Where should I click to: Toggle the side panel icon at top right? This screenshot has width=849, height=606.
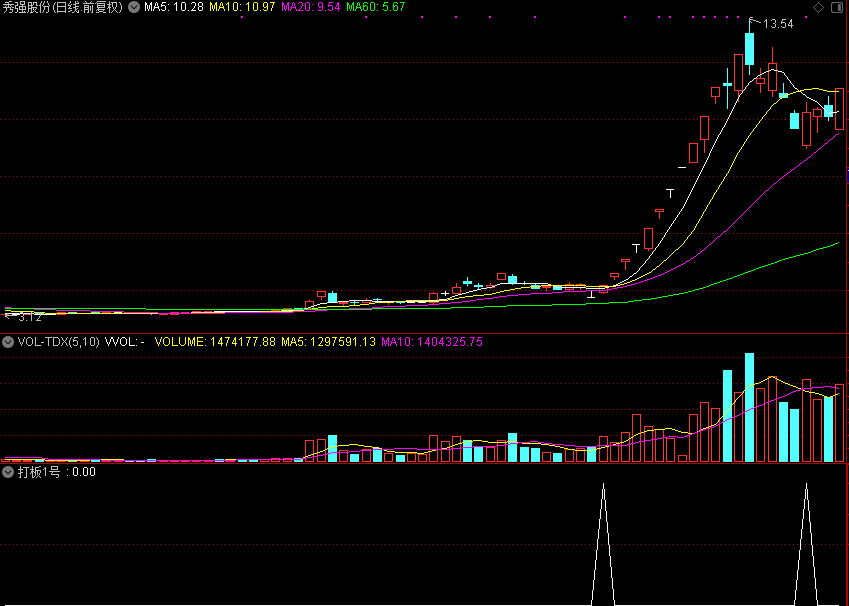pyautogui.click(x=837, y=7)
